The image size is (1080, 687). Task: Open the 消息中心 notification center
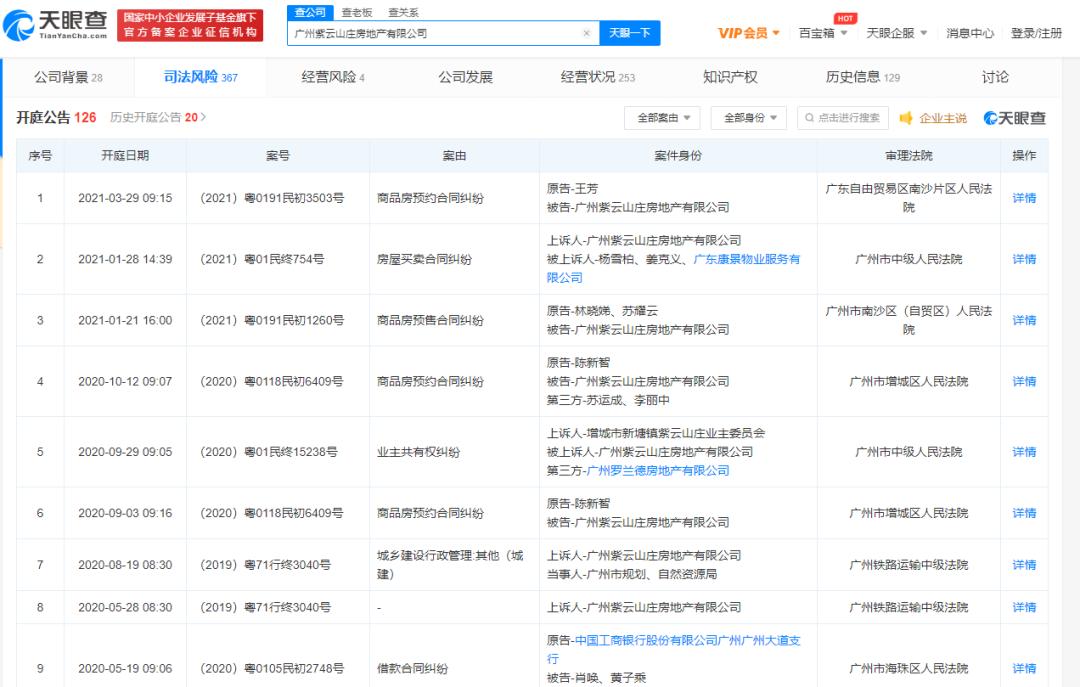[x=969, y=32]
